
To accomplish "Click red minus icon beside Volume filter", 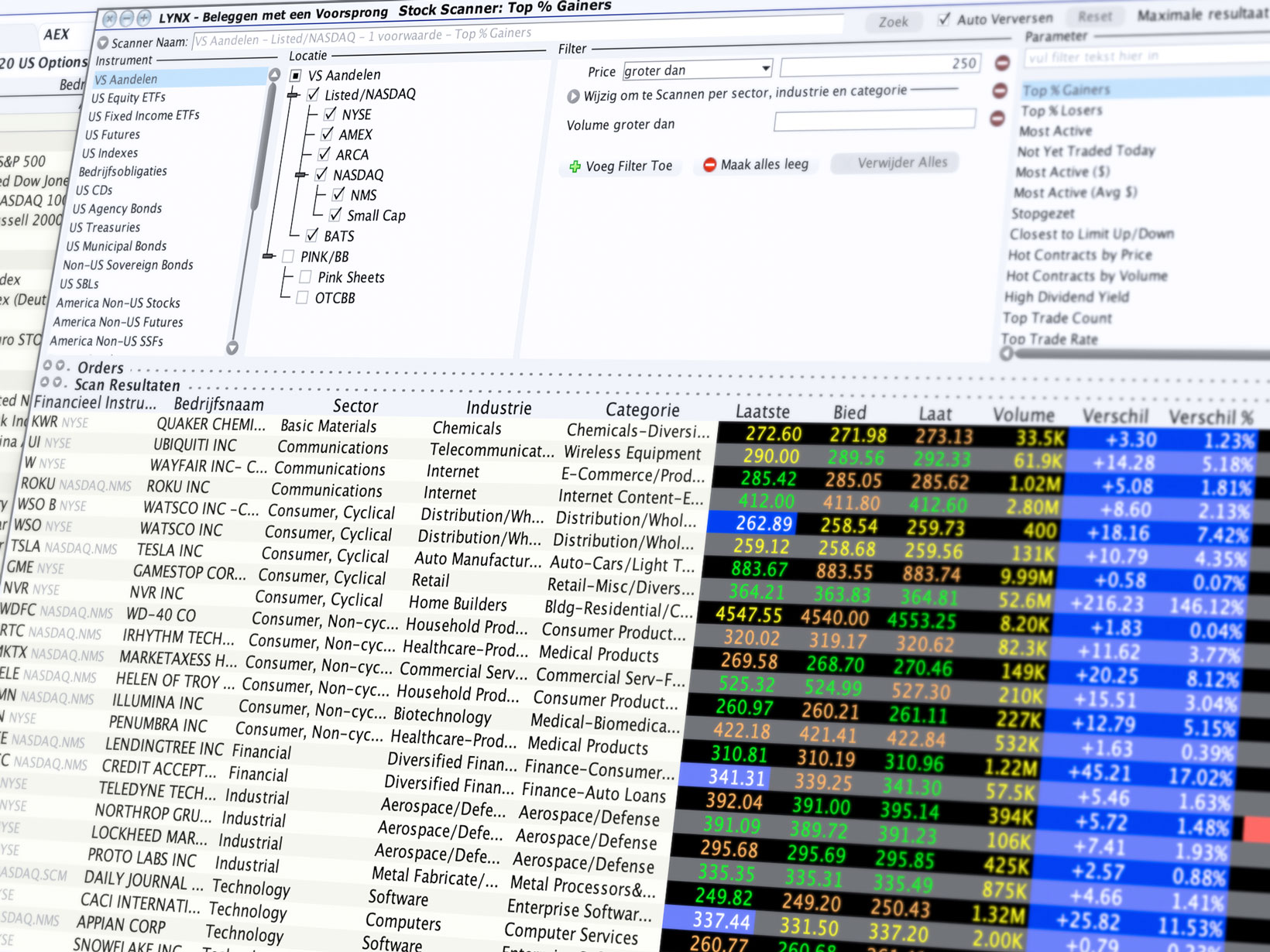I will (997, 118).
